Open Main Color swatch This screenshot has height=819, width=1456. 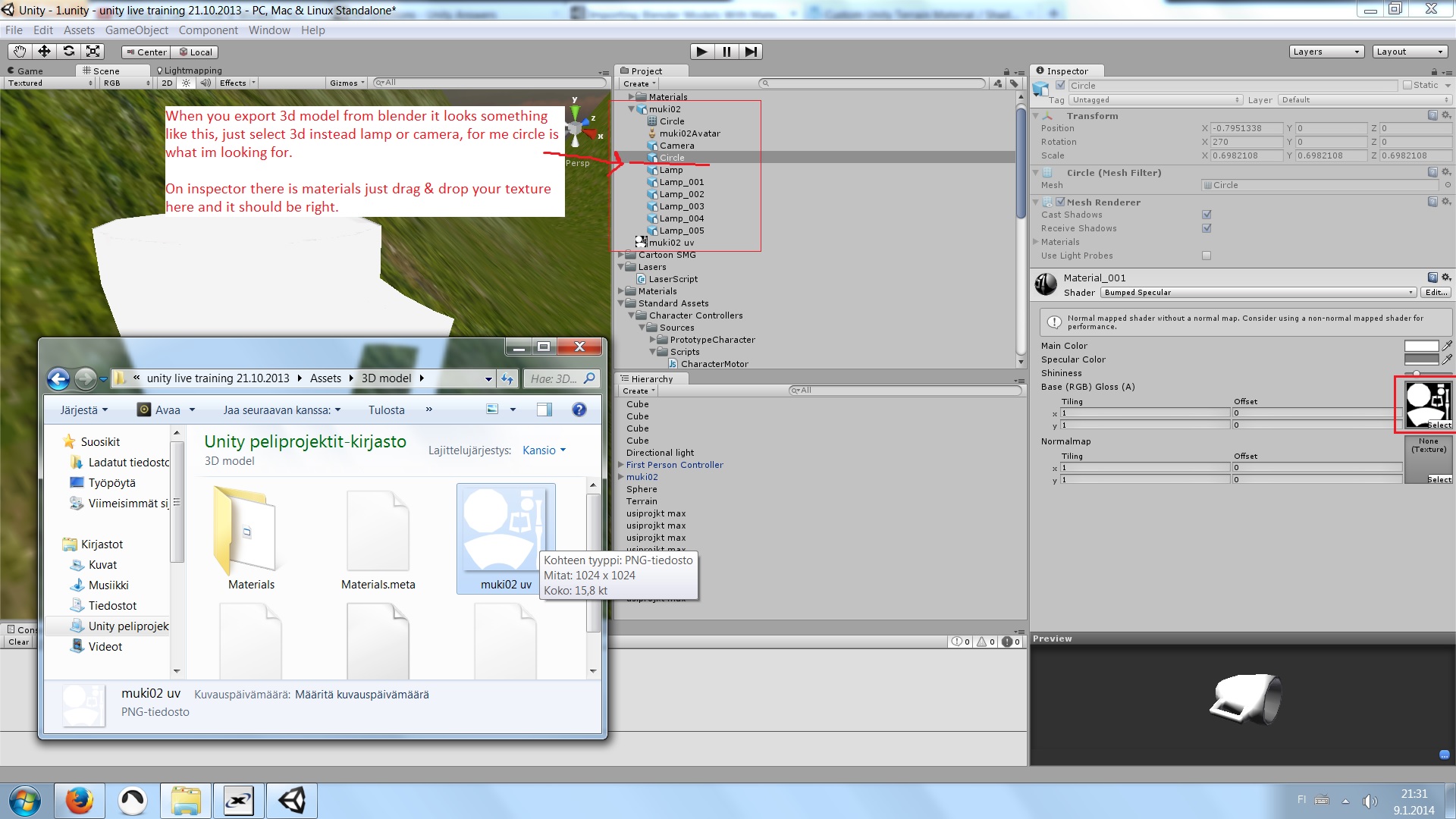click(1421, 346)
